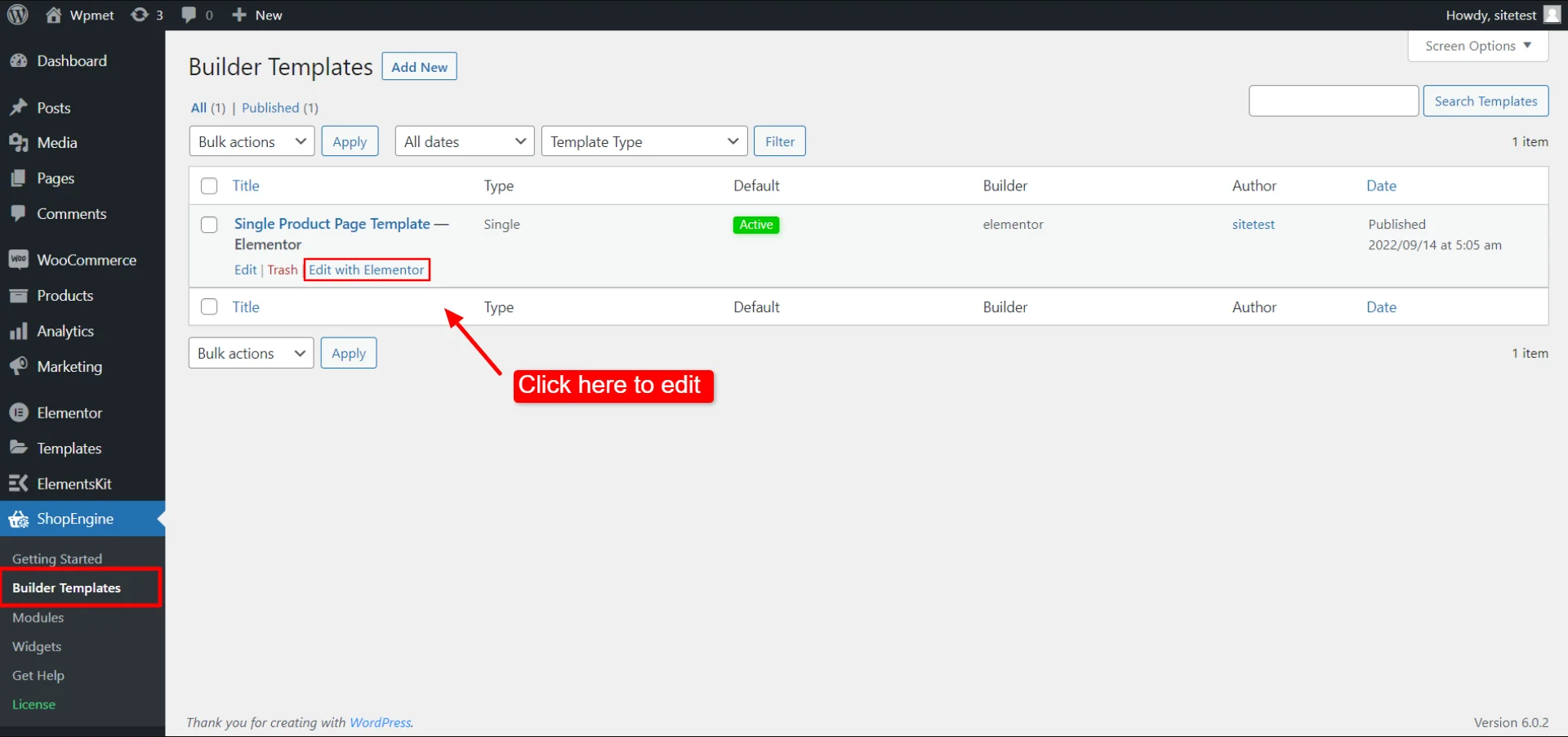The width and height of the screenshot is (1568, 737).
Task: Tick the select-all checkbox in the table header
Action: [x=209, y=185]
